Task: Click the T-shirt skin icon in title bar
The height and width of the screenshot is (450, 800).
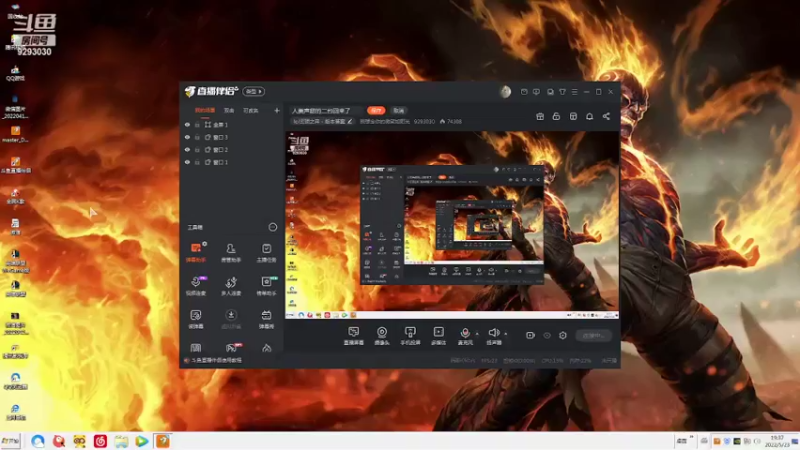Action: coord(562,92)
